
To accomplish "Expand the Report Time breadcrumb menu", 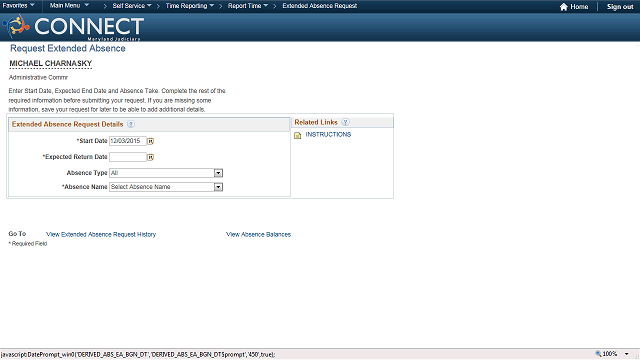I will tap(248, 6).
